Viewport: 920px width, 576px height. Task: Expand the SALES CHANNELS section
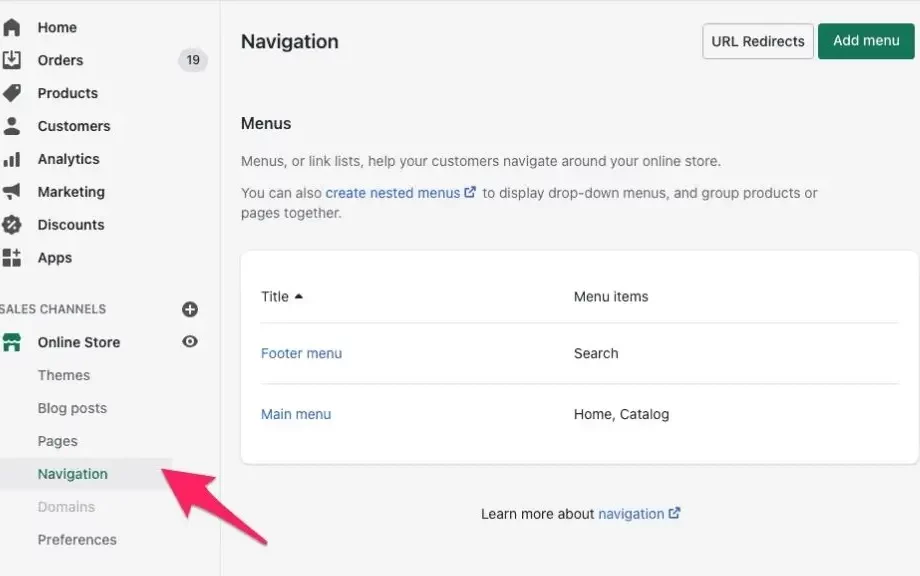tap(54, 309)
